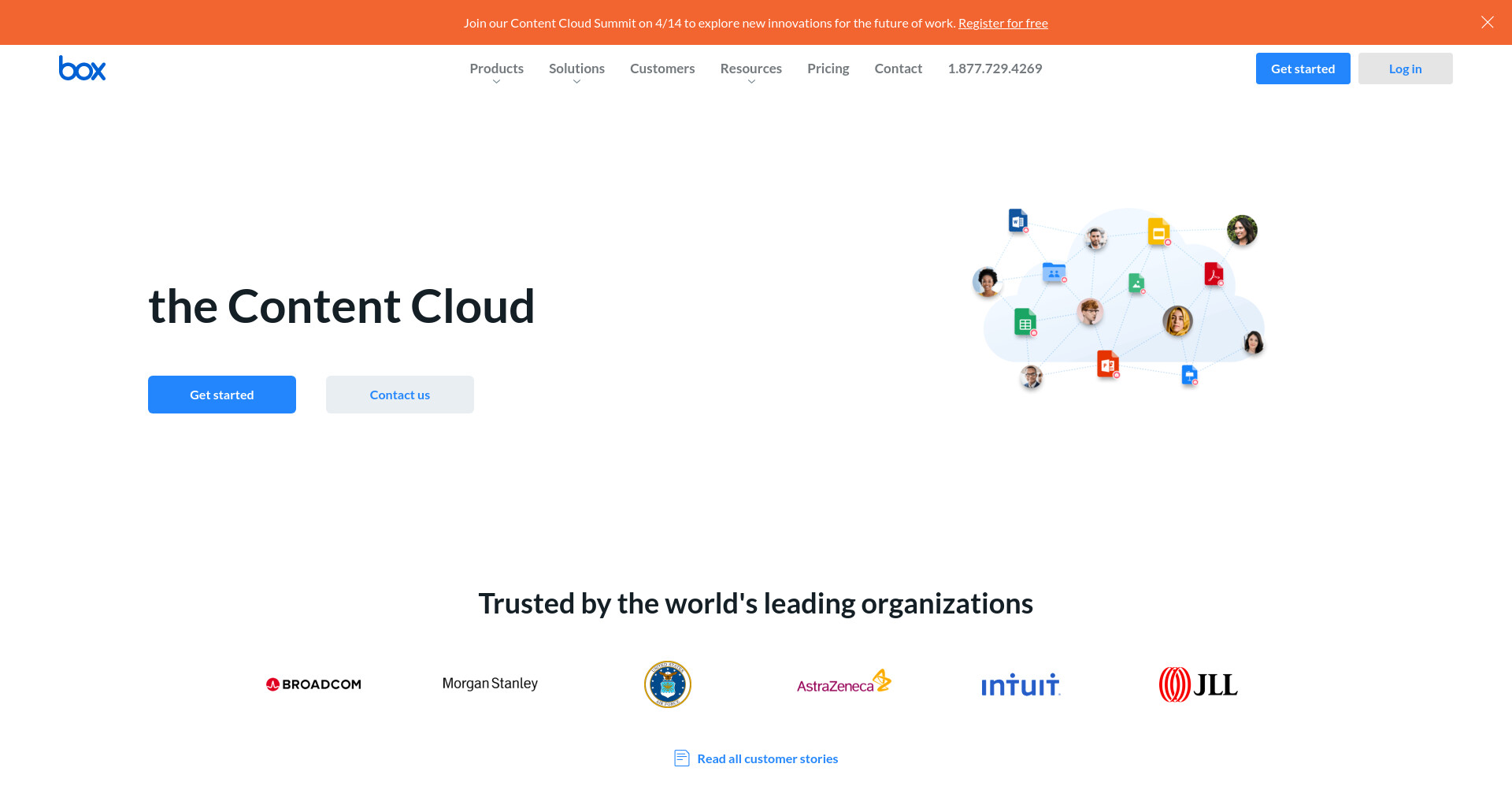Follow the Register for free link

1003,23
